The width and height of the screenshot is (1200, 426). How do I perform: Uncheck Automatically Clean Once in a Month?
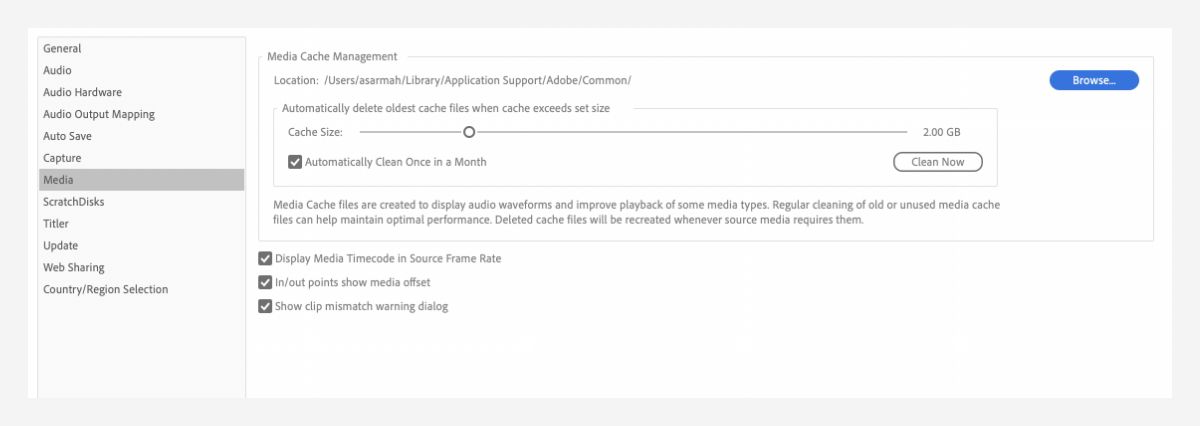(x=295, y=162)
